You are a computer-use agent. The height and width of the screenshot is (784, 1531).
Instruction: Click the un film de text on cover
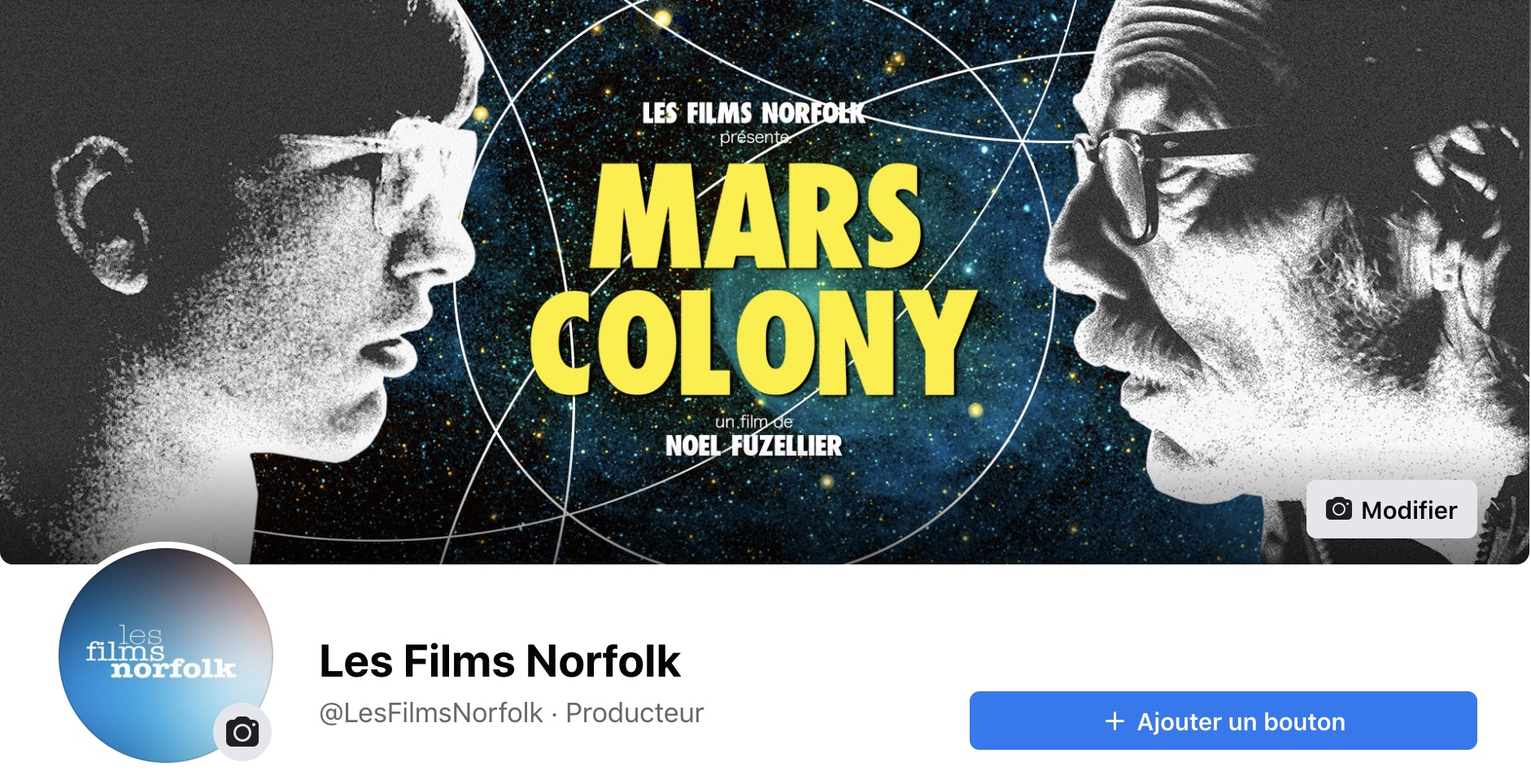754,421
